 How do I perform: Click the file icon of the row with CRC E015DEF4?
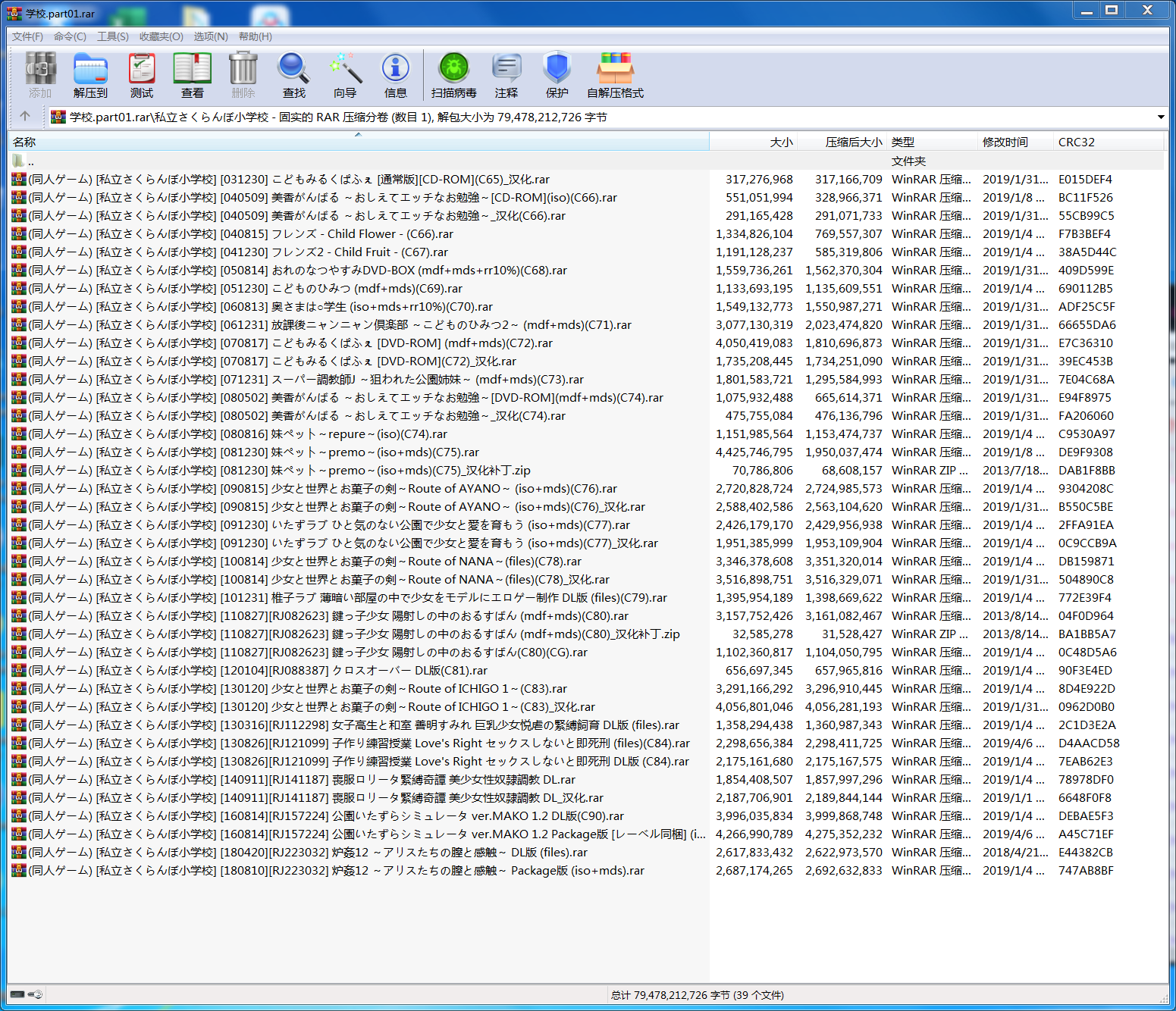[19, 179]
